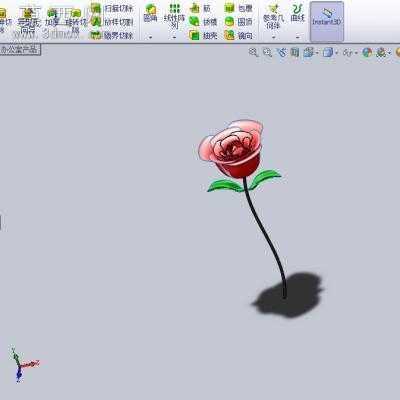This screenshot has width=400, height=400.
Task: Select the Boundary Cut (边界切除) tool
Action: tap(112, 35)
